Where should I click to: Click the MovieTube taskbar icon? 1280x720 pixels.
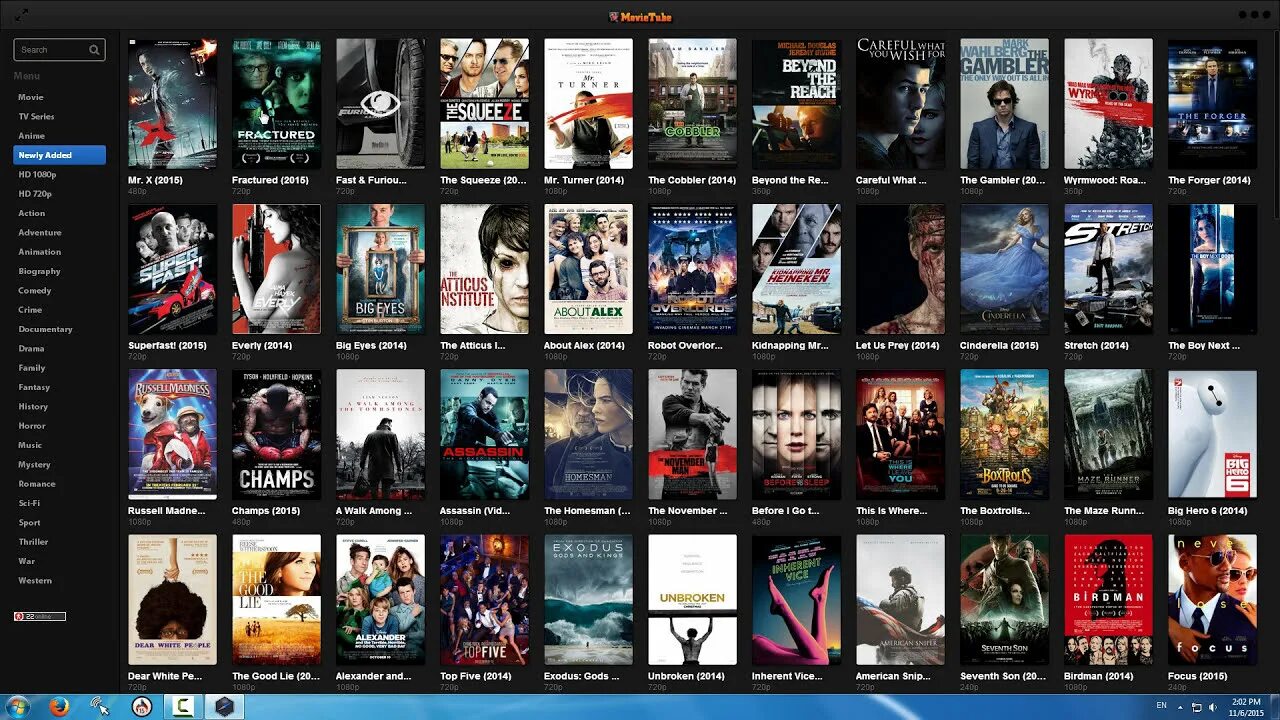tap(225, 706)
